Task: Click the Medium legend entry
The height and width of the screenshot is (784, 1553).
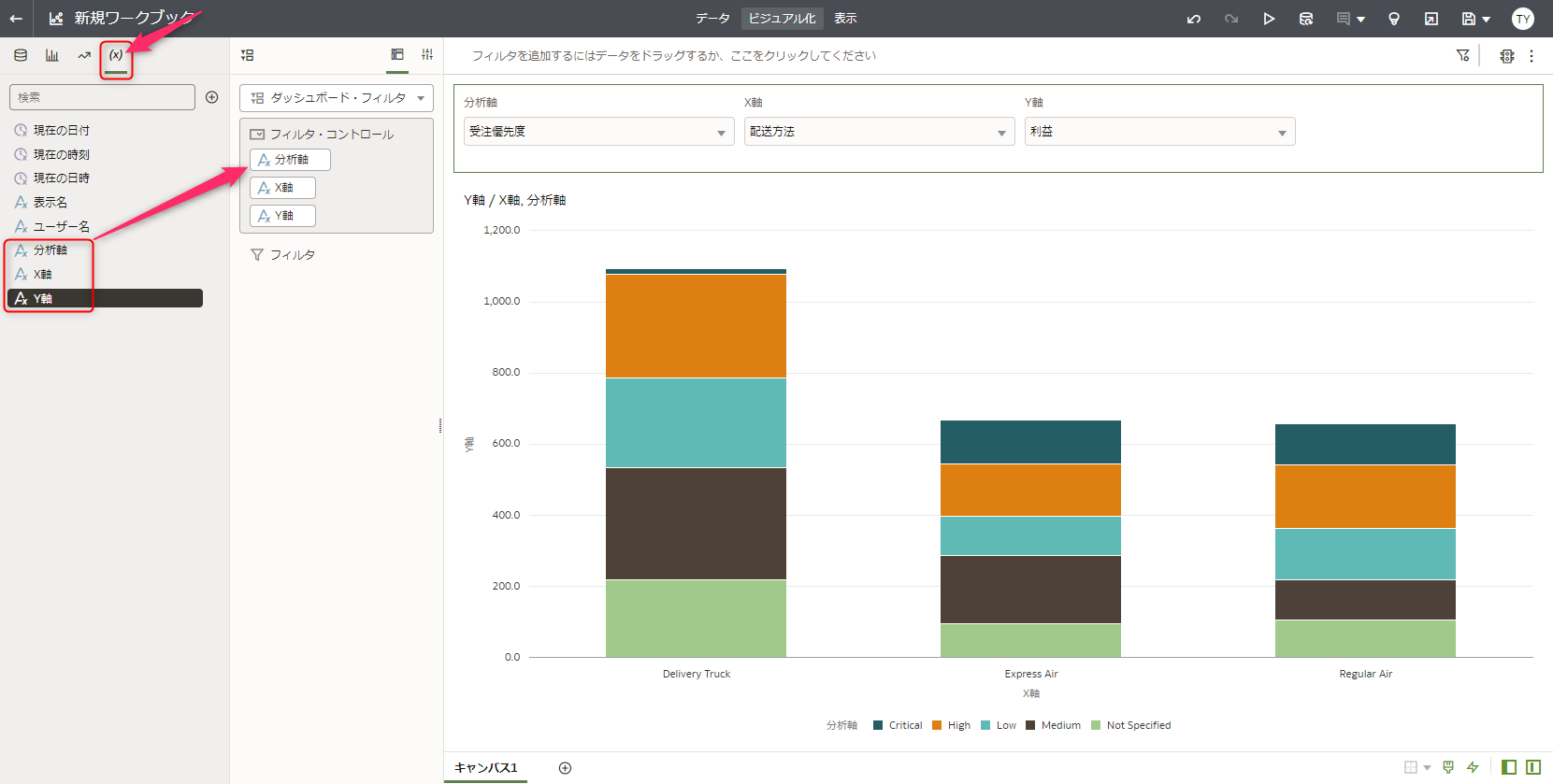Action: click(x=1053, y=725)
